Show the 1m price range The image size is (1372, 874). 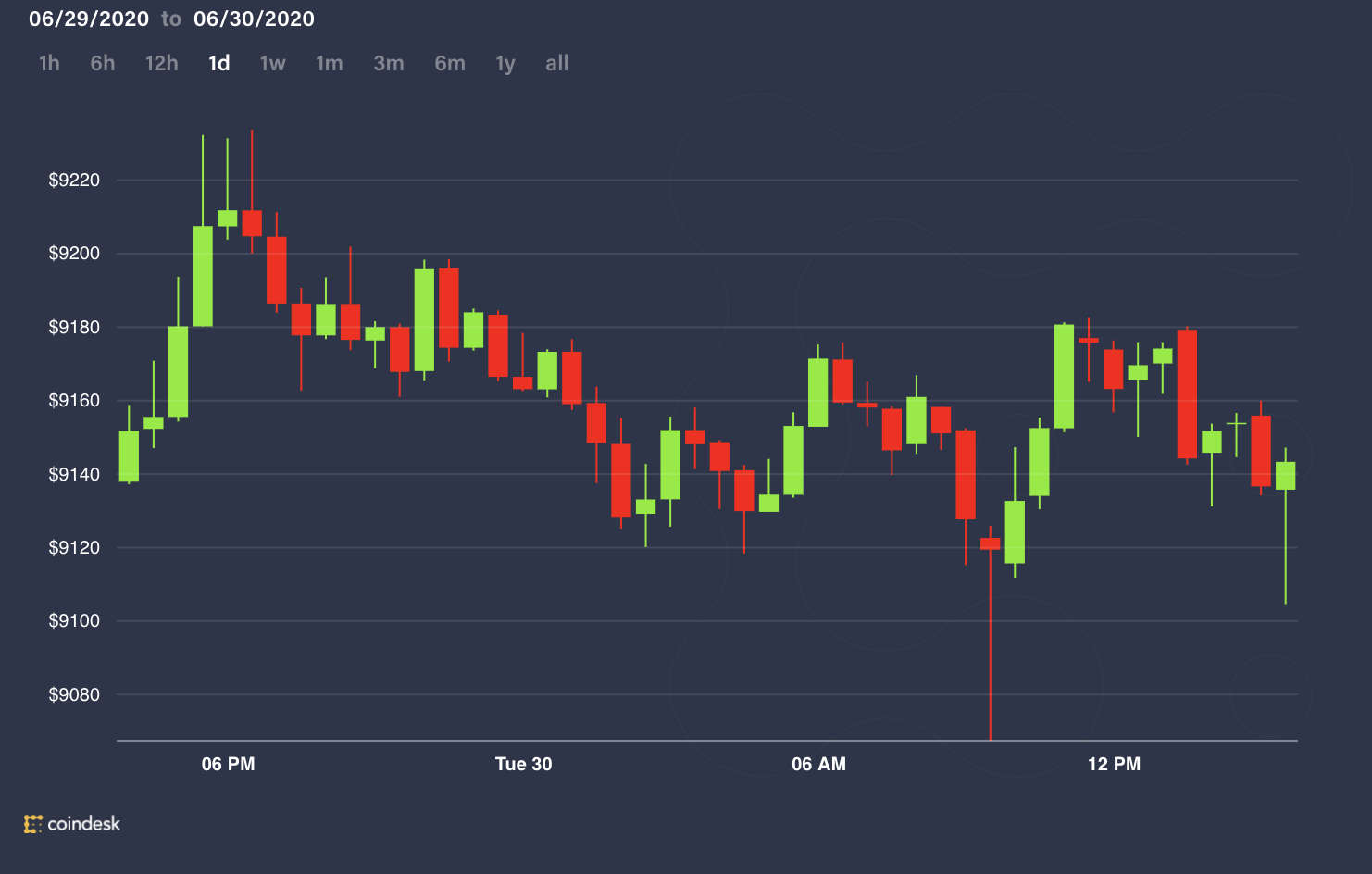point(330,64)
